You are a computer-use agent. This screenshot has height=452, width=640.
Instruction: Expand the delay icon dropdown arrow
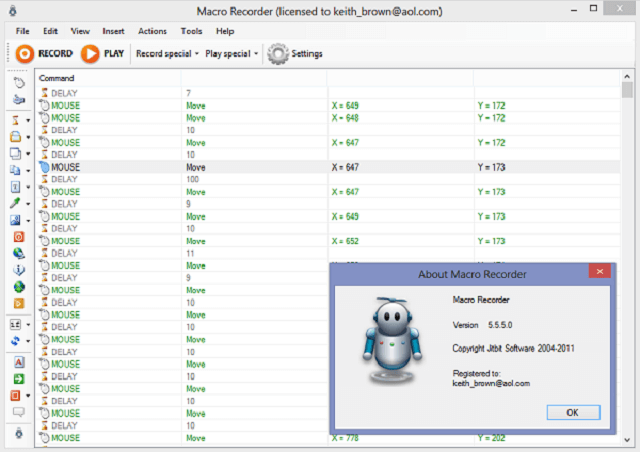[28, 120]
